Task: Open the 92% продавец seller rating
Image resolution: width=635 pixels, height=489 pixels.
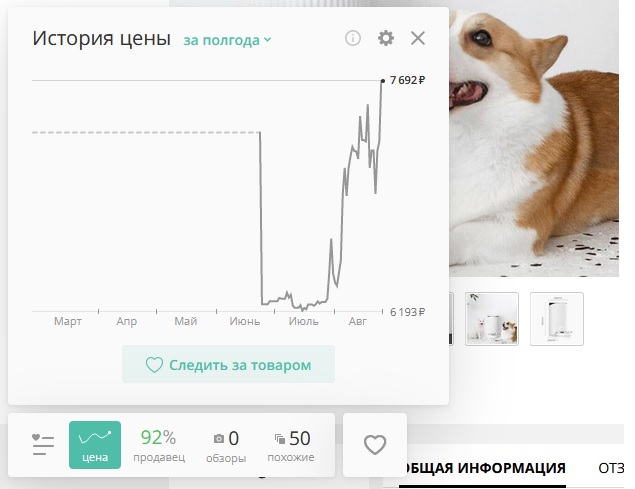Action: point(159,446)
